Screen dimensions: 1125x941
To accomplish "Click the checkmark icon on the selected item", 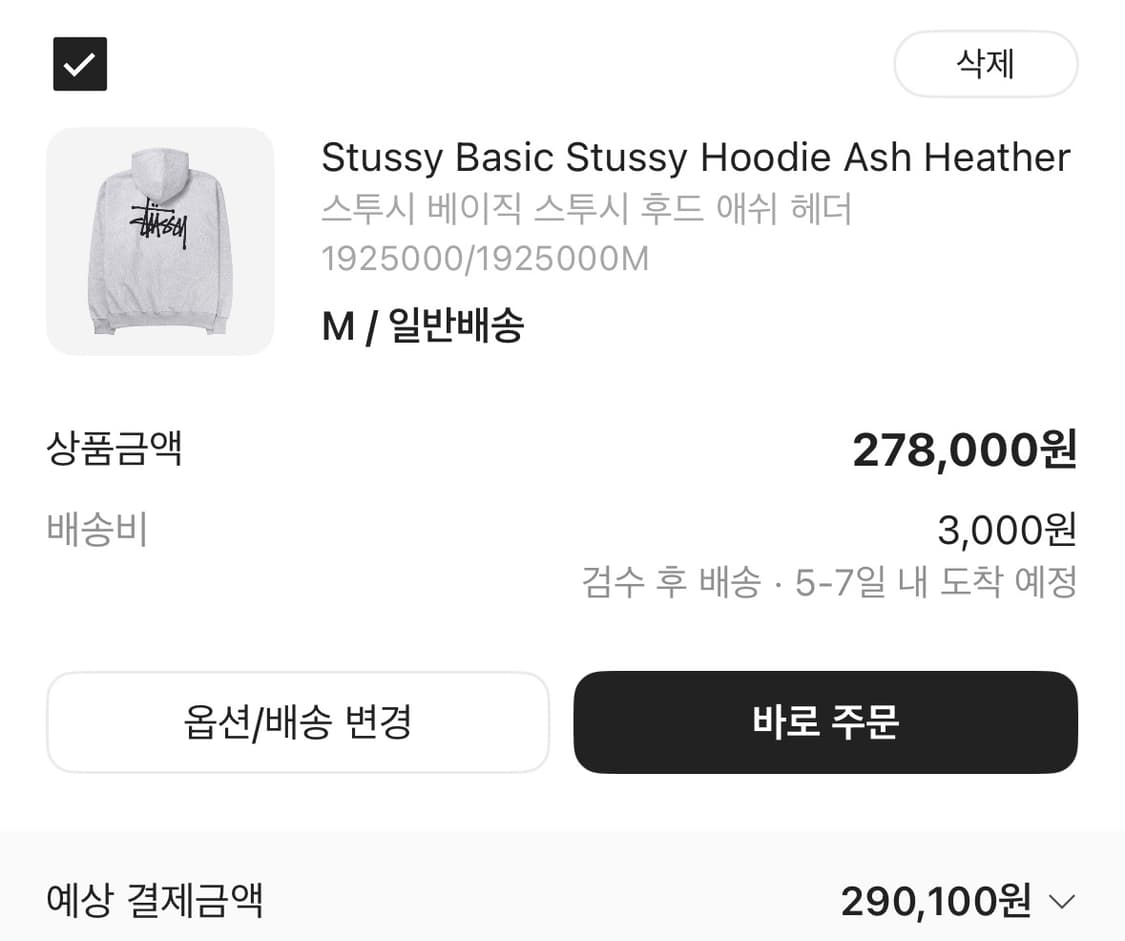I will click(x=79, y=63).
